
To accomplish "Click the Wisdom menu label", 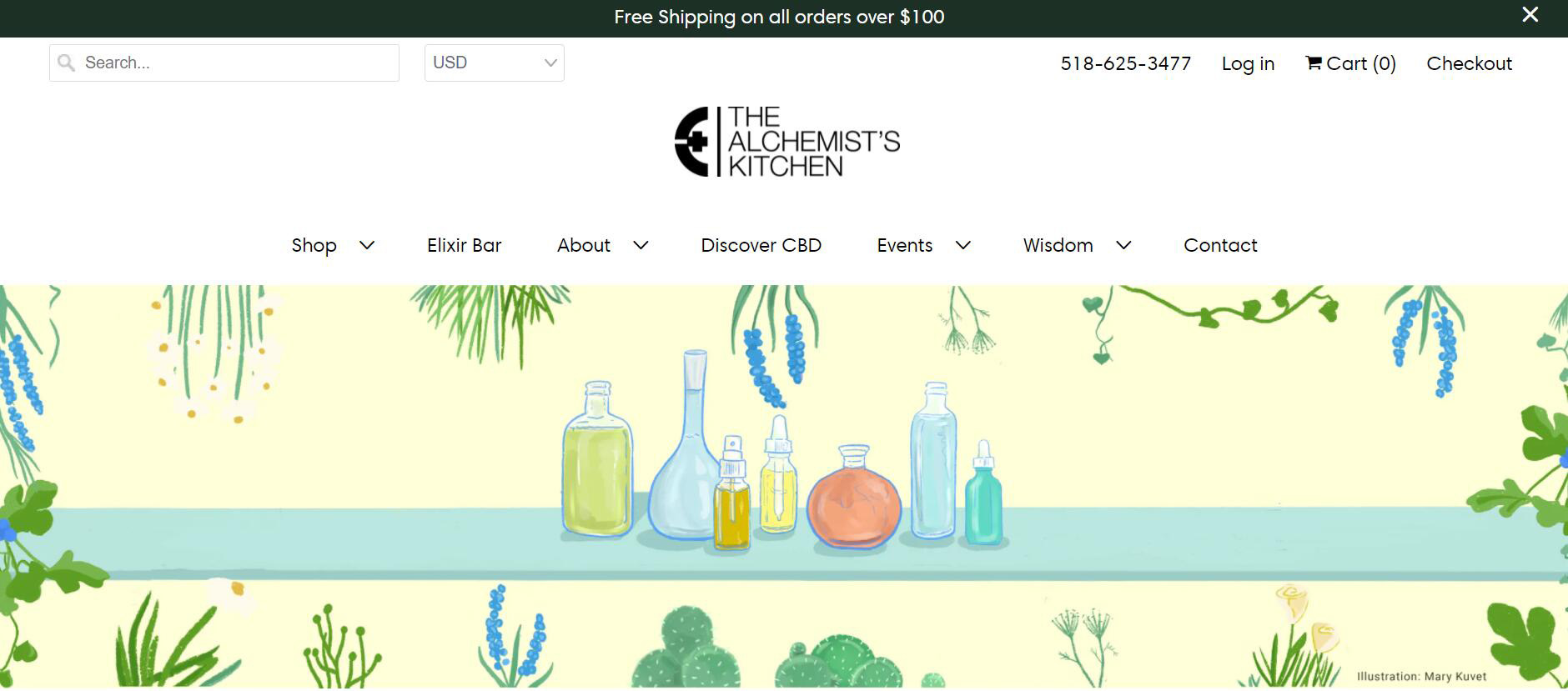I will click(1058, 246).
